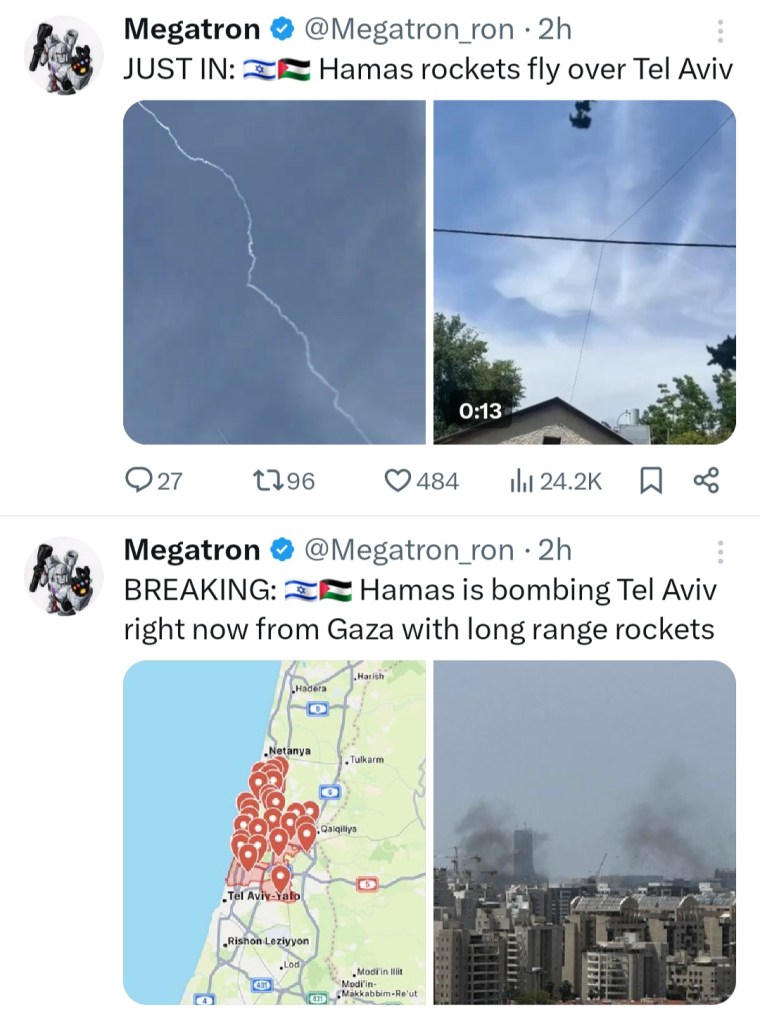Open the Megatron display name on first tweet

(191, 30)
